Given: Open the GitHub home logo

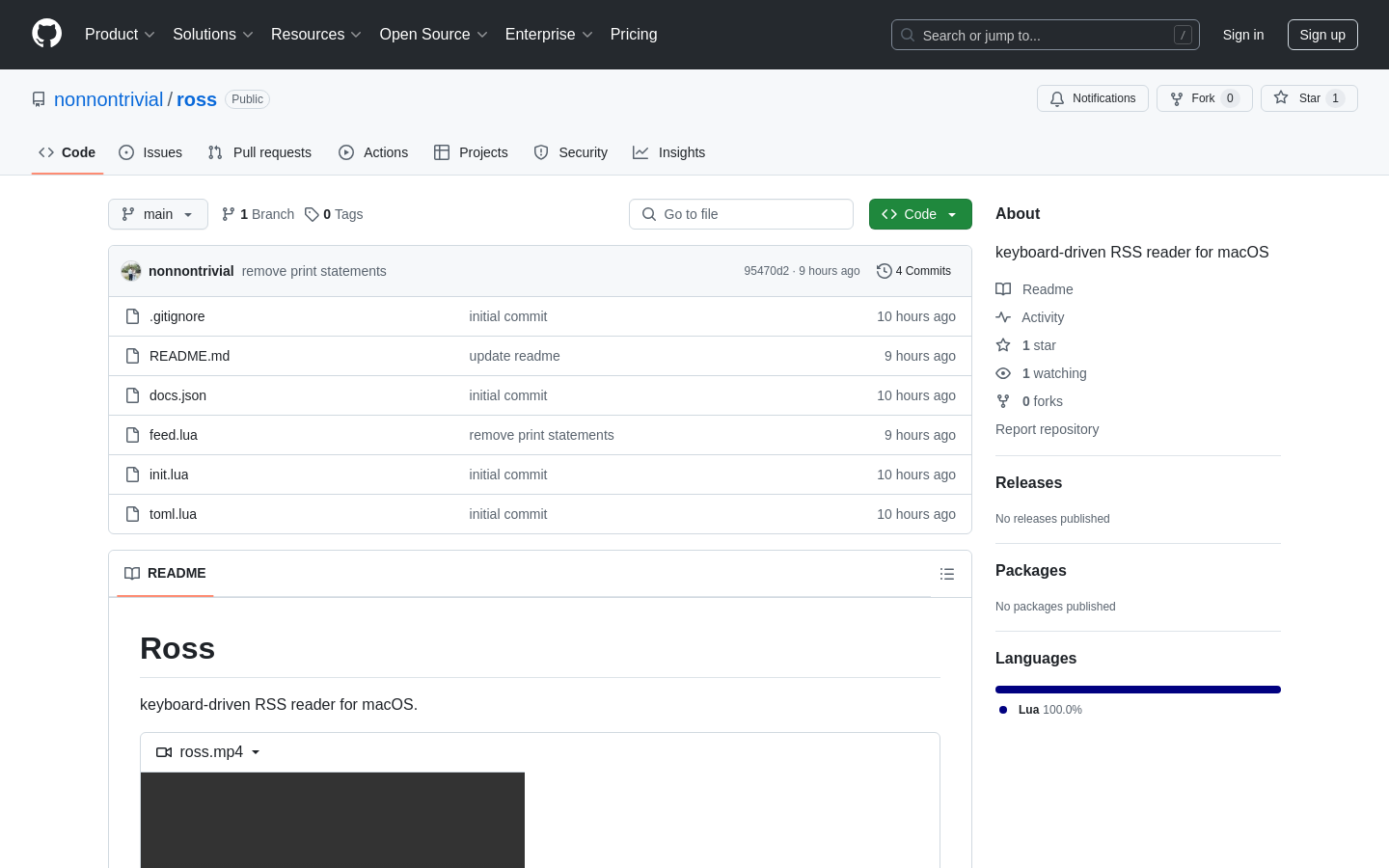Looking at the screenshot, I should click(46, 34).
